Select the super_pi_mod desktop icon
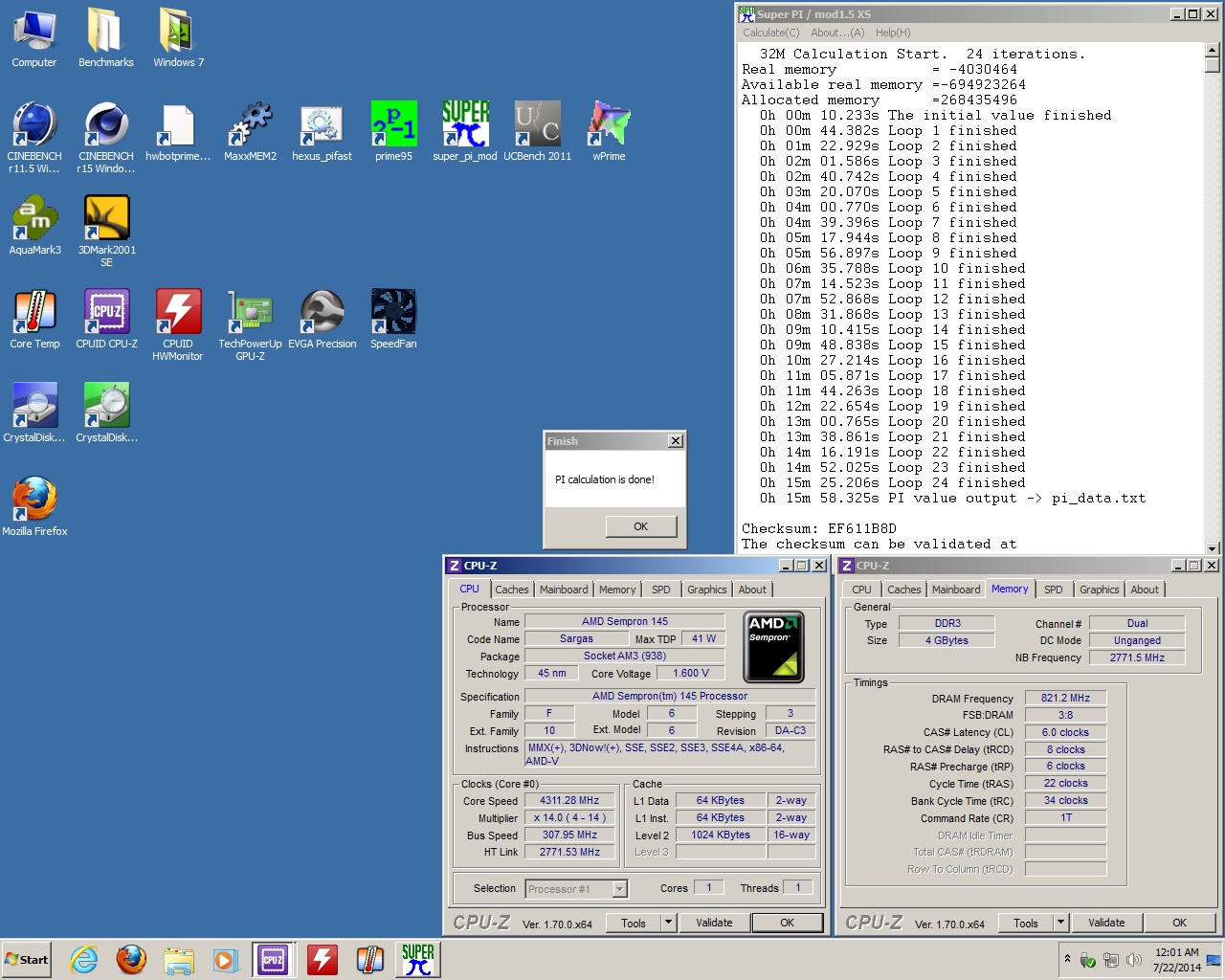The height and width of the screenshot is (980, 1225). click(465, 132)
